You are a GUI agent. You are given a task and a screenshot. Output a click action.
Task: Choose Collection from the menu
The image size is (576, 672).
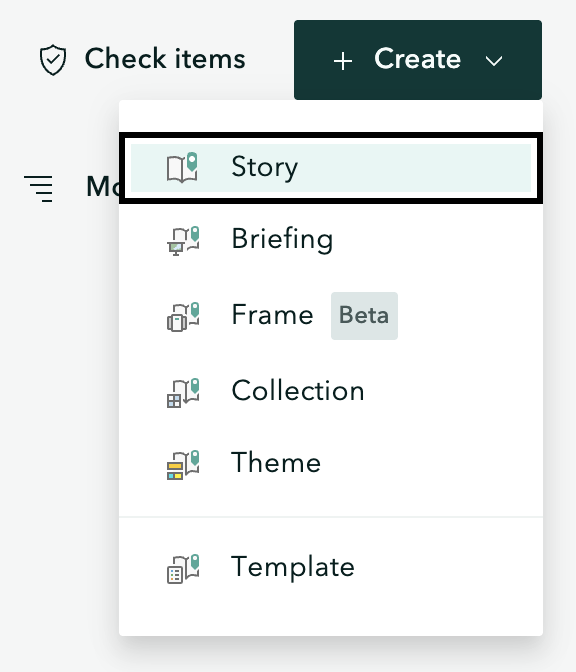point(331,392)
